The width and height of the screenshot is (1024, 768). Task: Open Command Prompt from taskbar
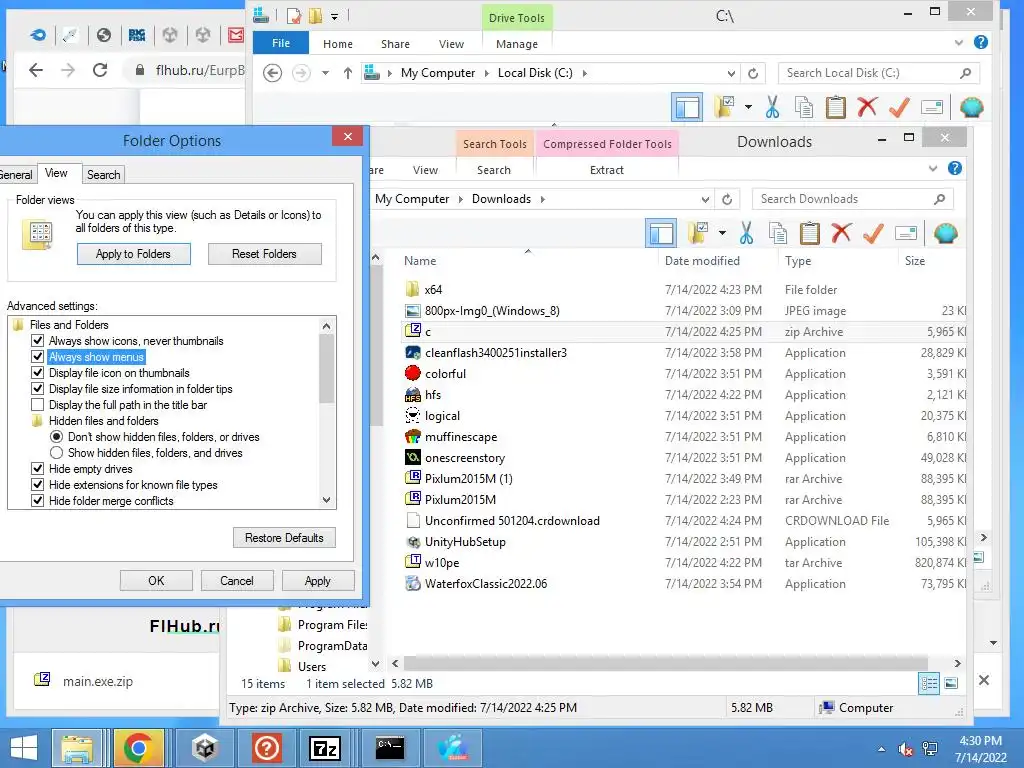(390, 748)
